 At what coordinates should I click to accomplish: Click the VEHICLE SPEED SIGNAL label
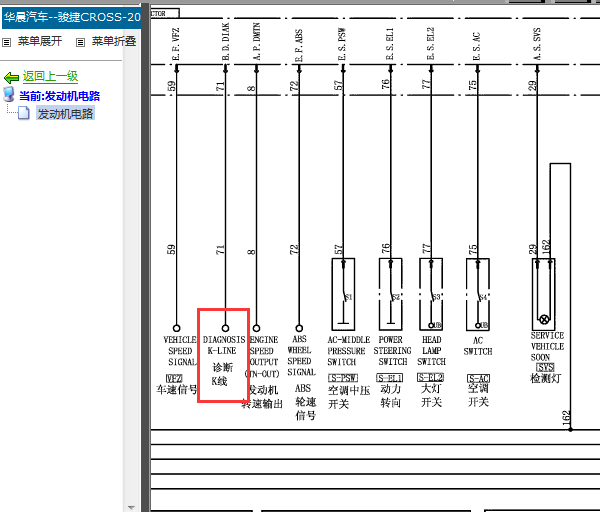click(x=180, y=351)
